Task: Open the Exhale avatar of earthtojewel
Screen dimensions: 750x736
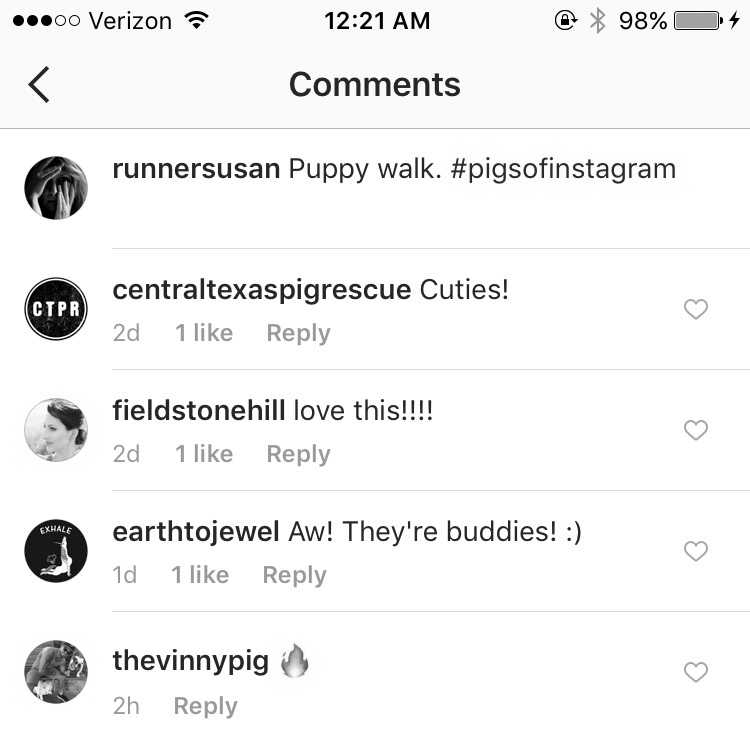Action: tap(56, 551)
